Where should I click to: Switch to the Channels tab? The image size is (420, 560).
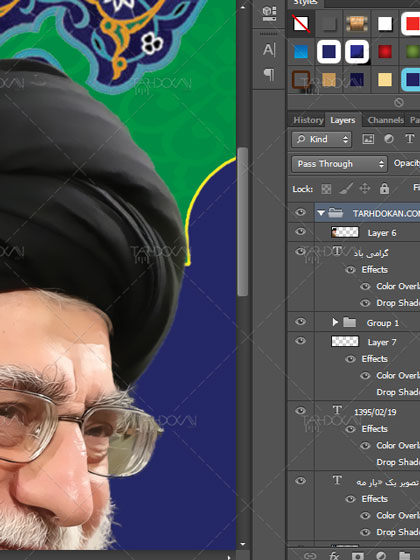[386, 120]
